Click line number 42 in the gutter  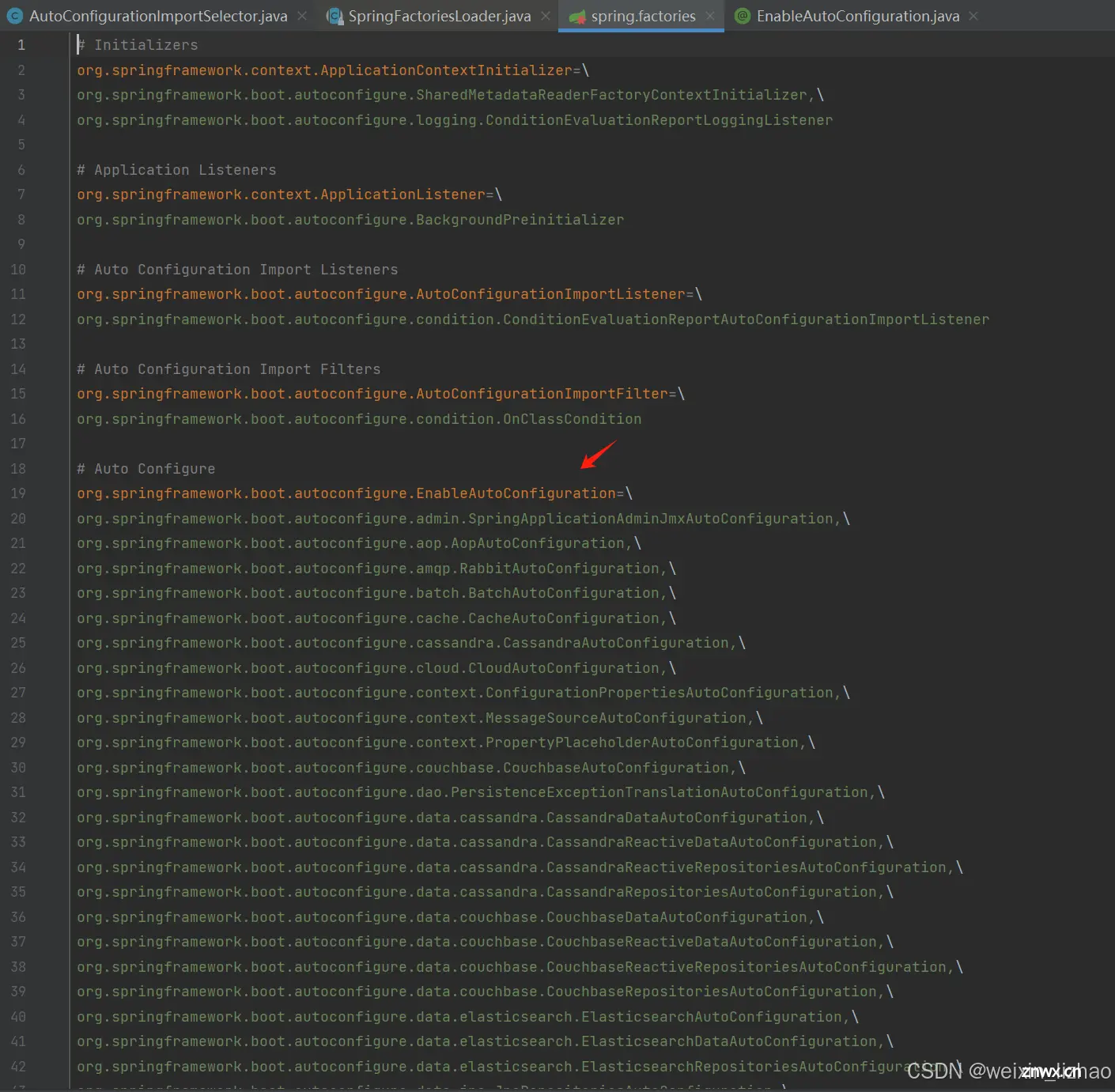point(18,1067)
